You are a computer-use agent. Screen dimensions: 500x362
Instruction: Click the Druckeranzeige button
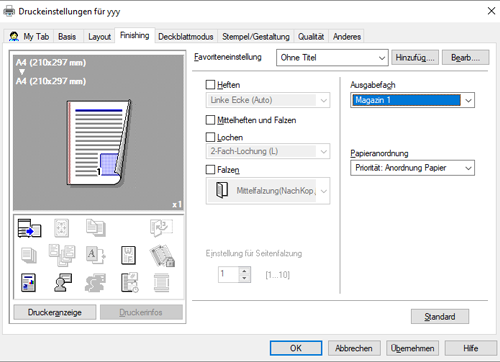55,312
